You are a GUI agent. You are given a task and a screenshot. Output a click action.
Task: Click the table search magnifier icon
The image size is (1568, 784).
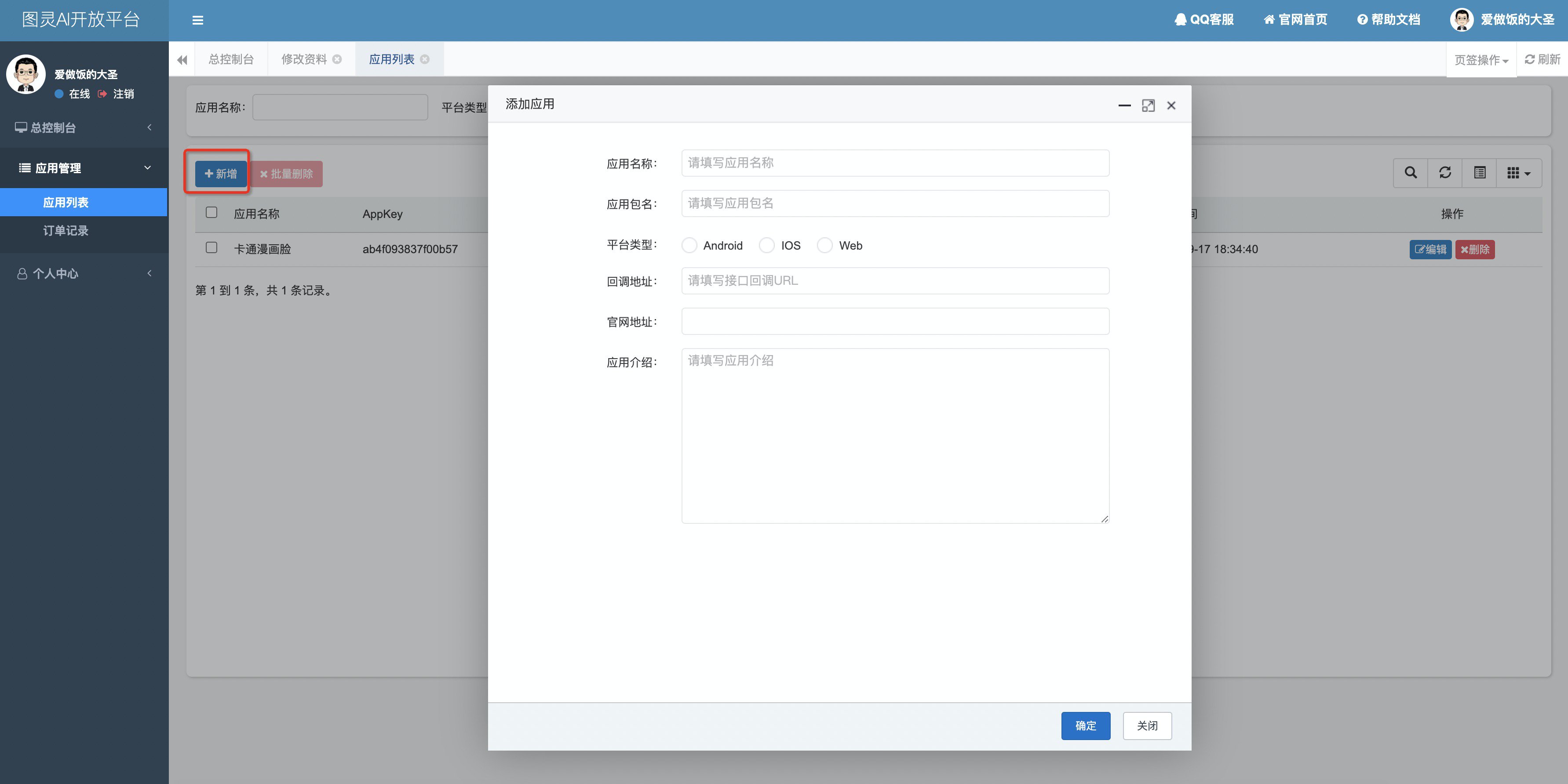pos(1410,173)
